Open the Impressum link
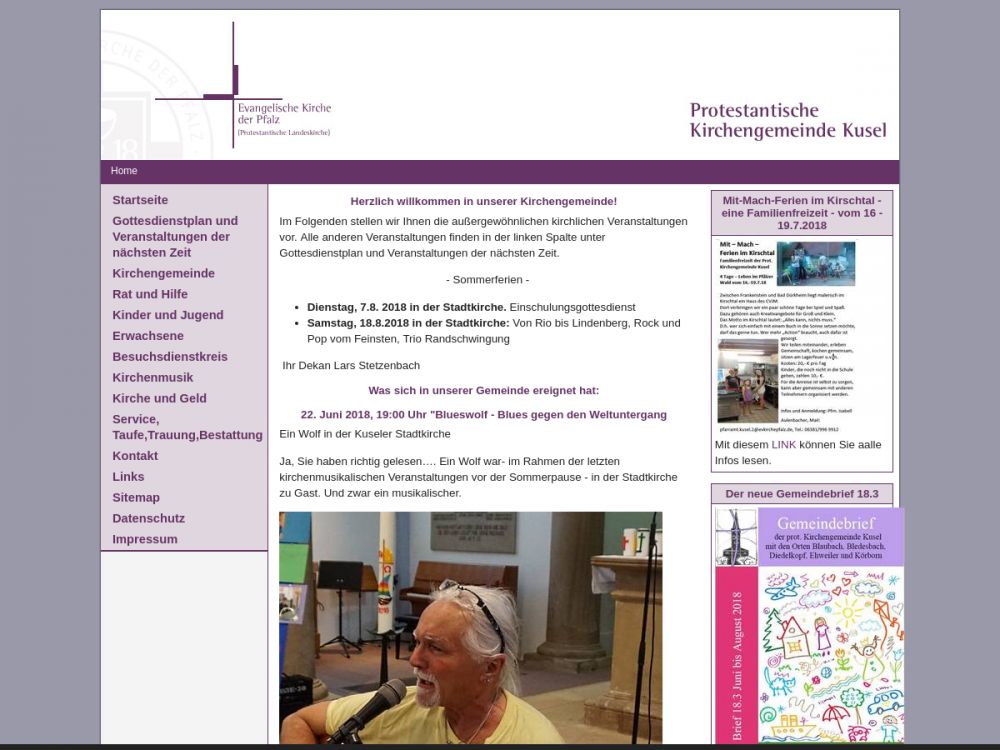The height and width of the screenshot is (750, 1000). (x=145, y=539)
